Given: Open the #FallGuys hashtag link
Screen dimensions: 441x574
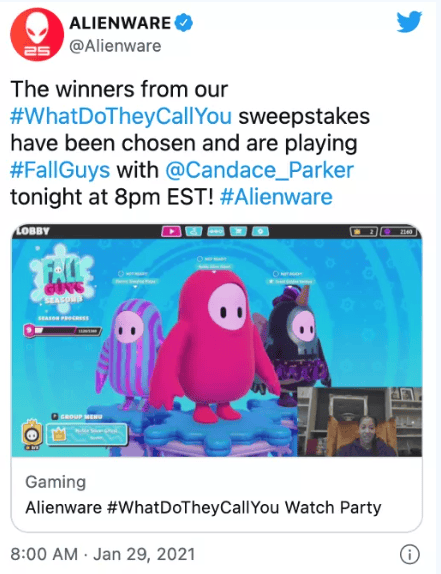Looking at the screenshot, I should tap(60, 170).
